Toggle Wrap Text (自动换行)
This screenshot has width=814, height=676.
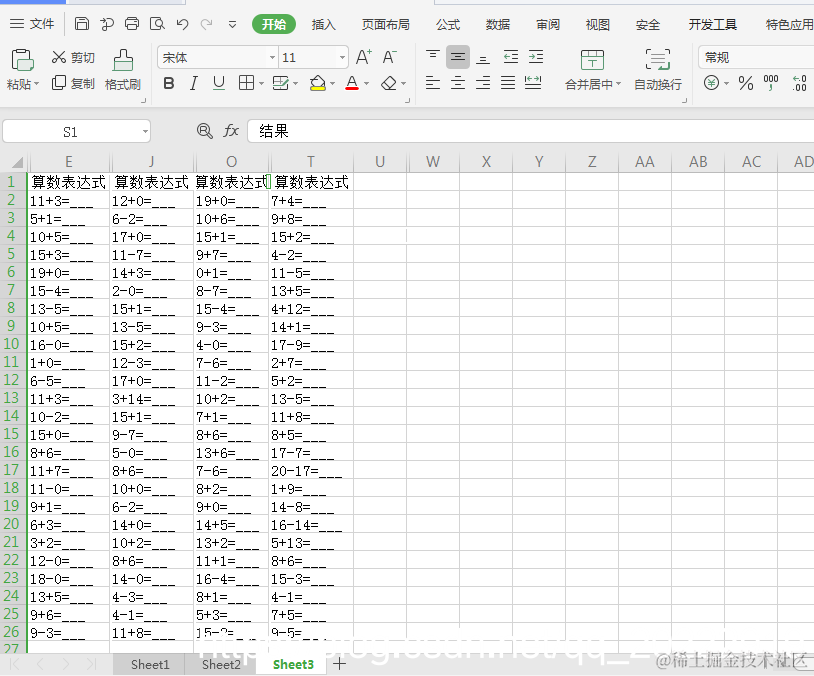[x=658, y=70]
